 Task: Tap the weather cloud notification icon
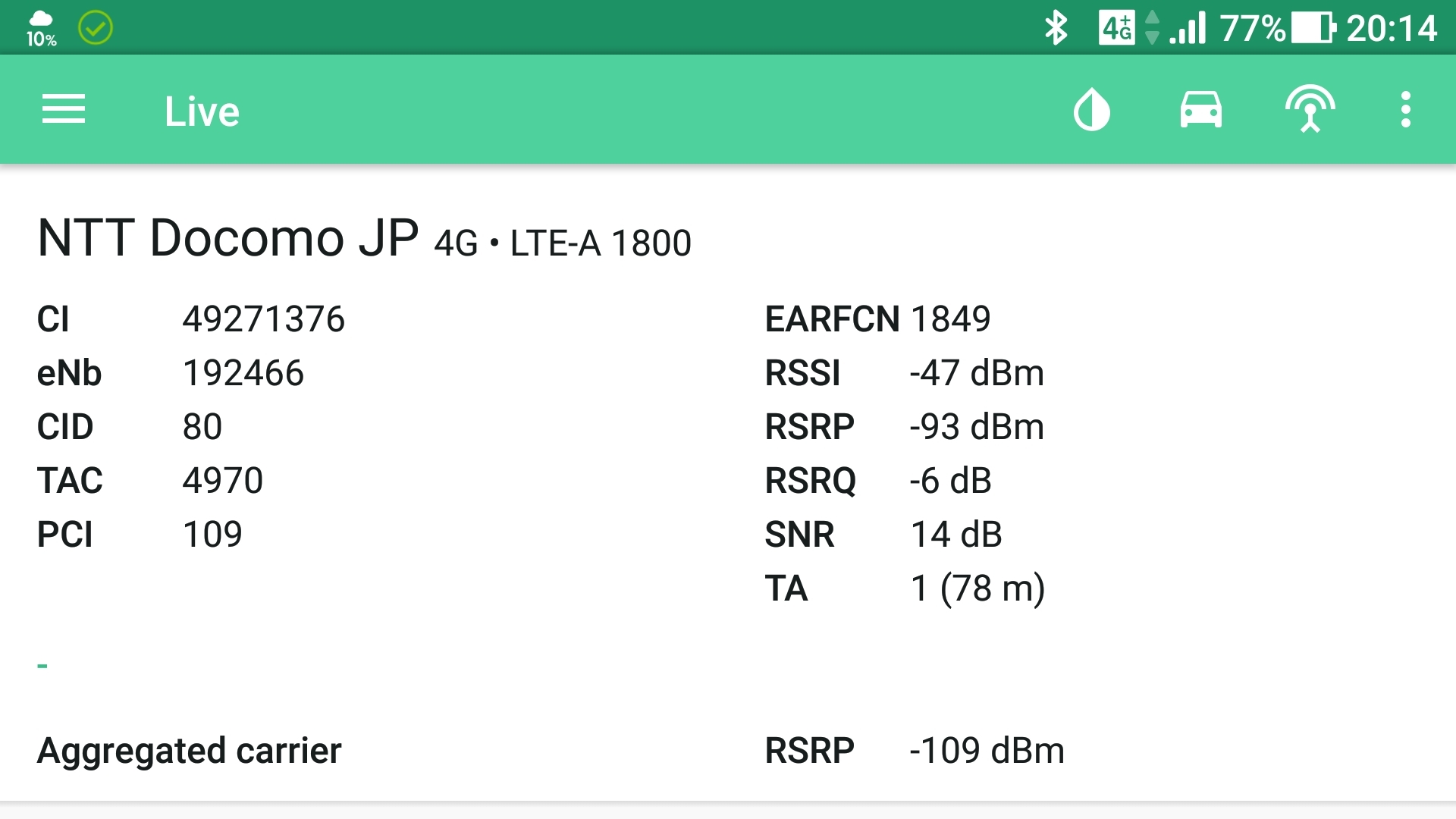[41, 28]
